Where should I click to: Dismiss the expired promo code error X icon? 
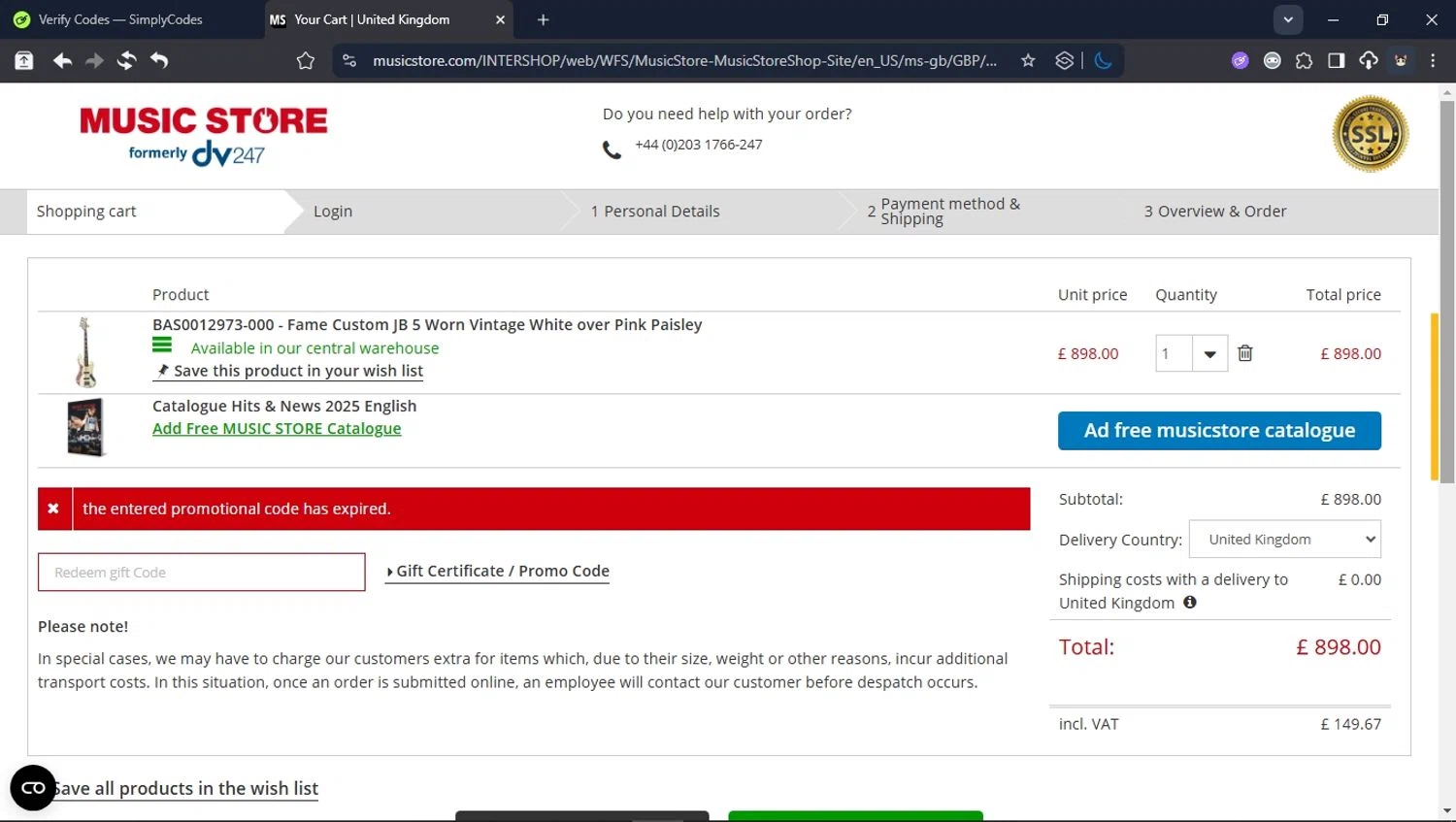53,509
